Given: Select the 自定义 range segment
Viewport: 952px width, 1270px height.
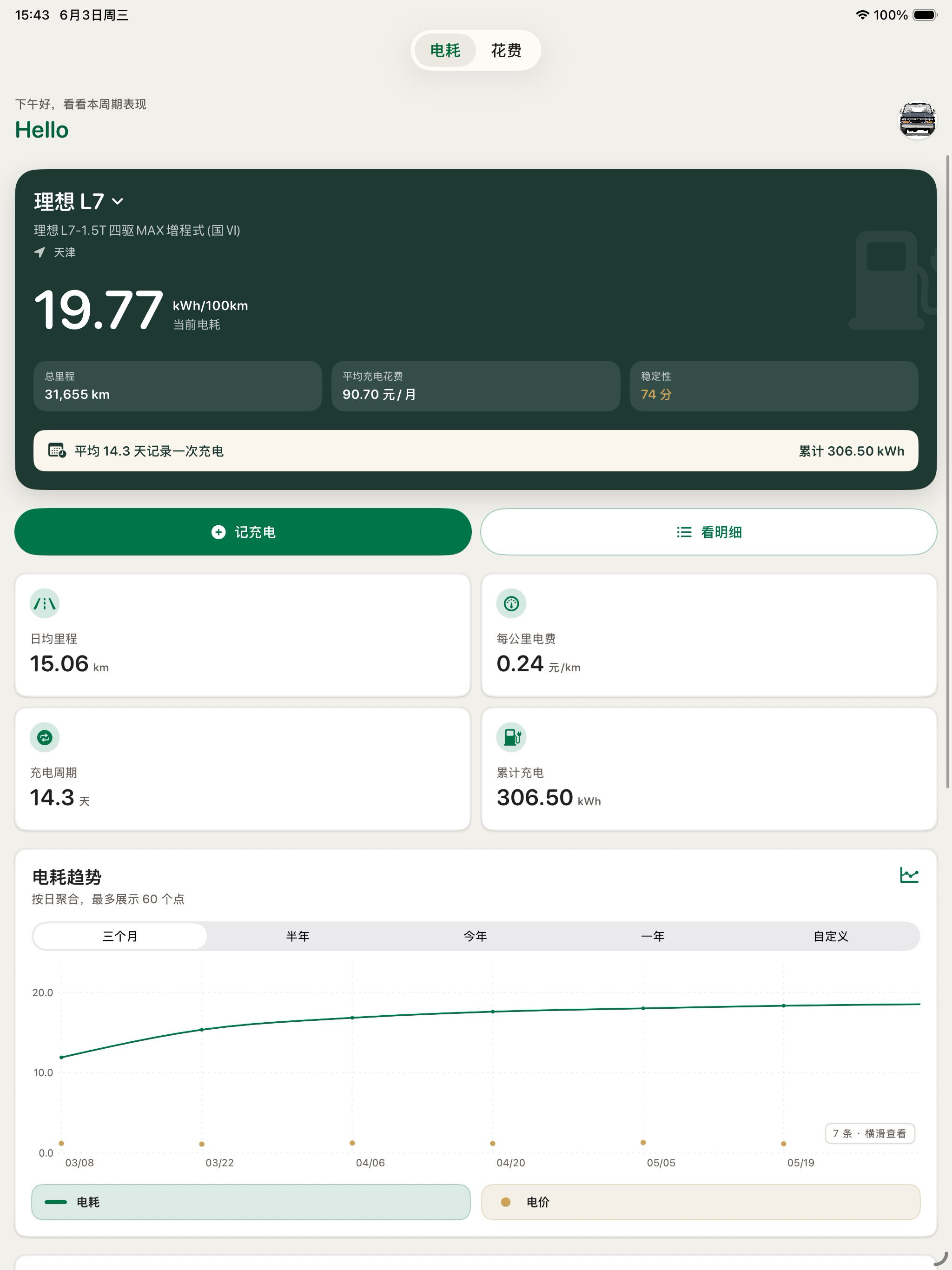Looking at the screenshot, I should (x=830, y=936).
